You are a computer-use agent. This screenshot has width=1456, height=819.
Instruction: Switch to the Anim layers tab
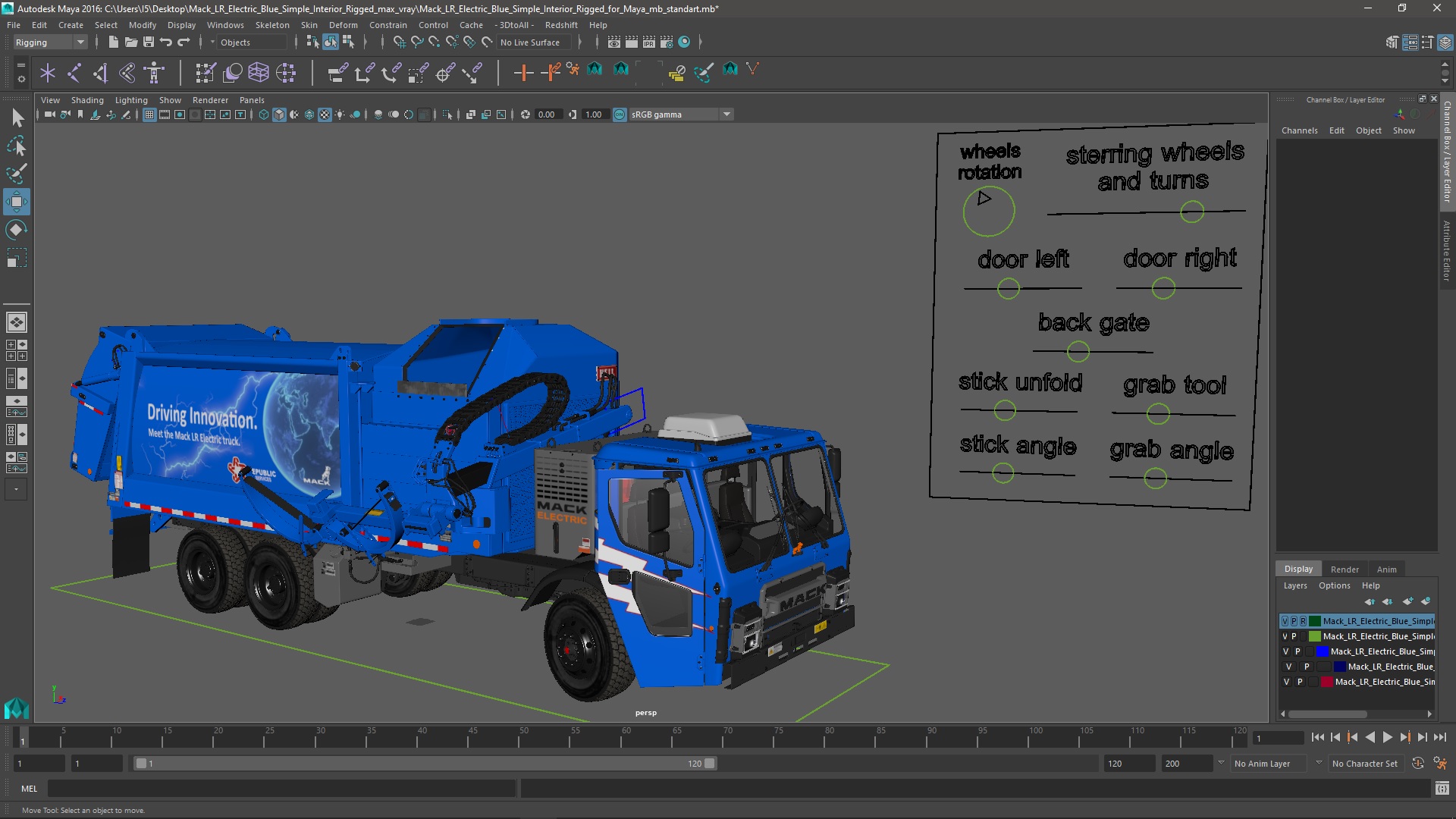point(1386,570)
